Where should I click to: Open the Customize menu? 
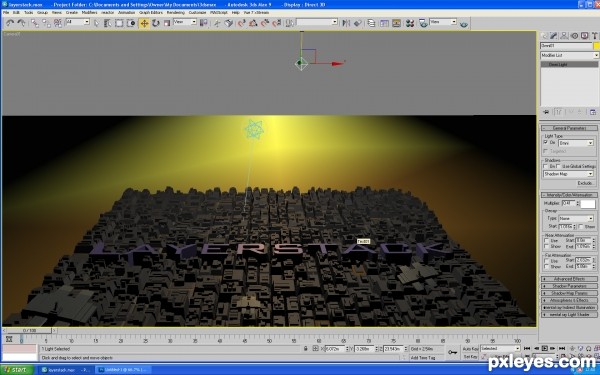point(197,13)
